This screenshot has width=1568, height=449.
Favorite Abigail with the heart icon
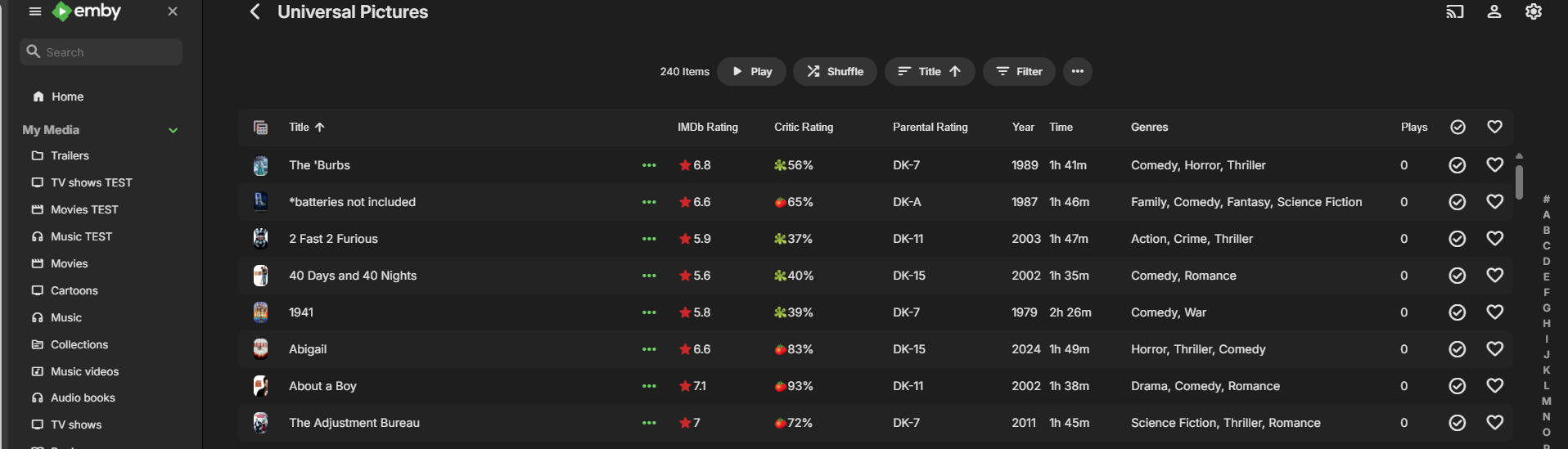pyautogui.click(x=1494, y=349)
